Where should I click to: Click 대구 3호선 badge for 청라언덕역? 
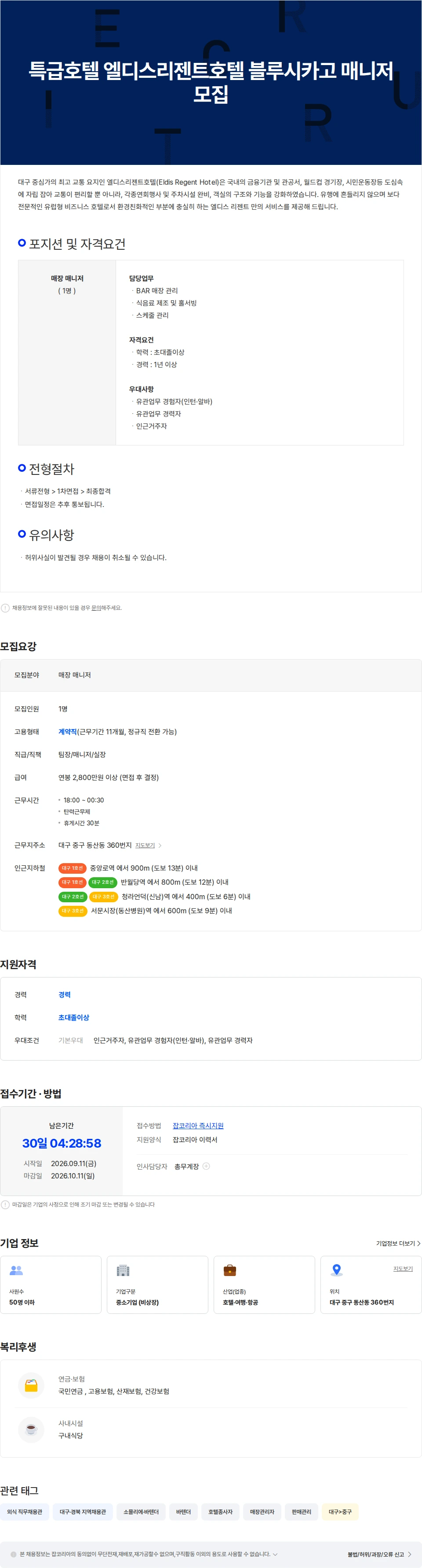click(103, 897)
